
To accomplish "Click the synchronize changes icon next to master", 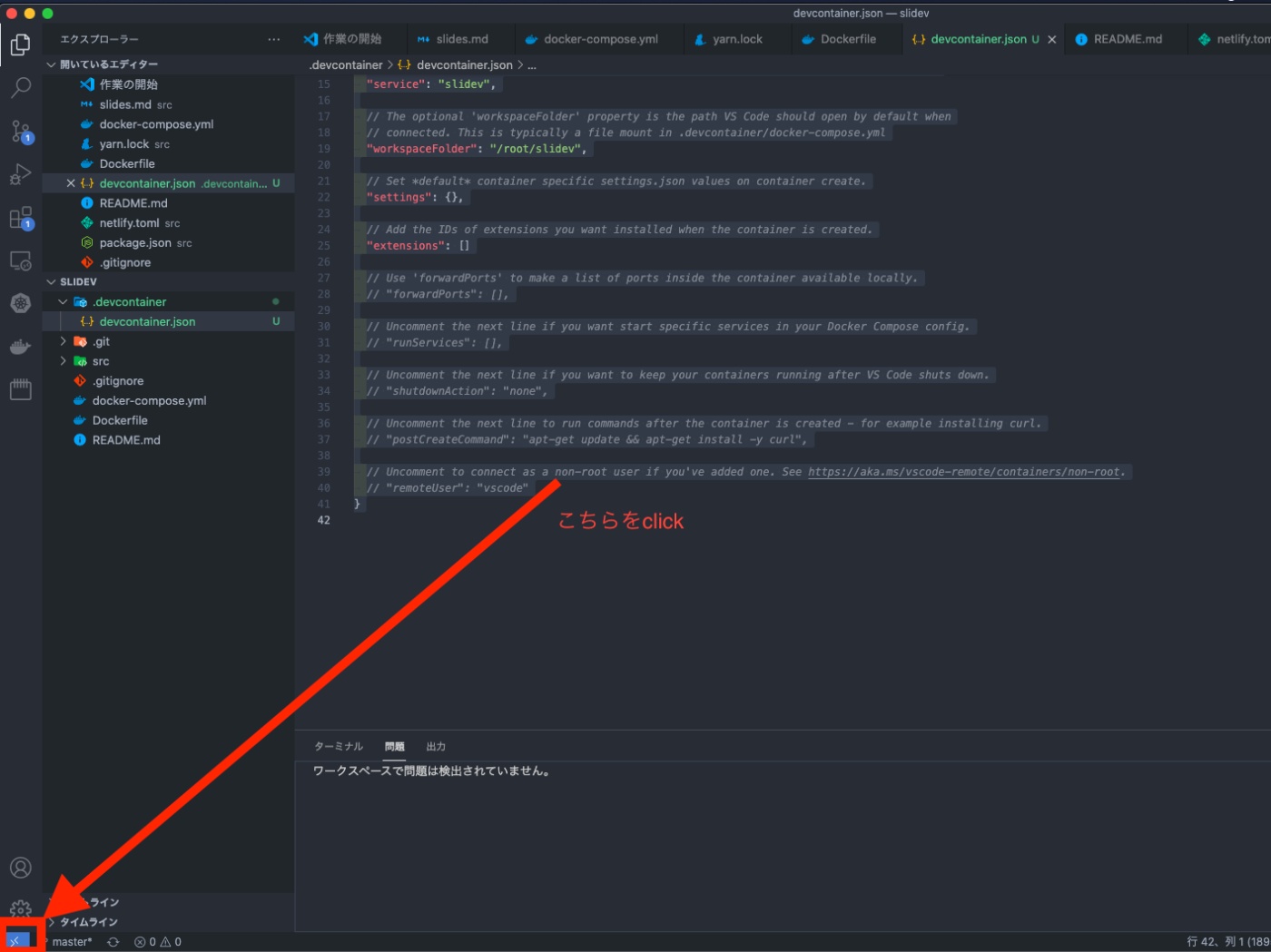I will pos(112,941).
